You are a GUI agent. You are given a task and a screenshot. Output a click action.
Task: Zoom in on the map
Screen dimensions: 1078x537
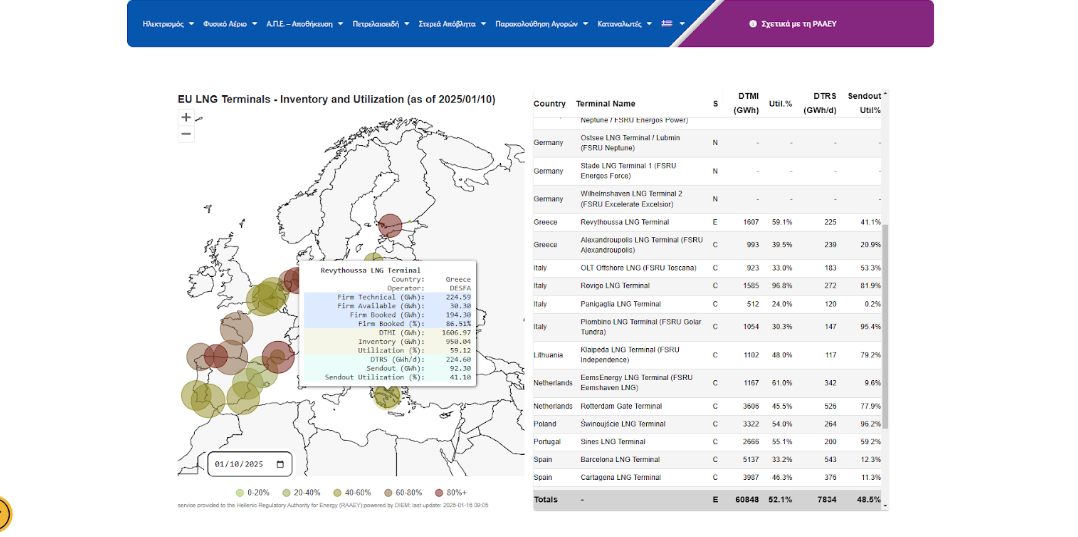(x=186, y=117)
